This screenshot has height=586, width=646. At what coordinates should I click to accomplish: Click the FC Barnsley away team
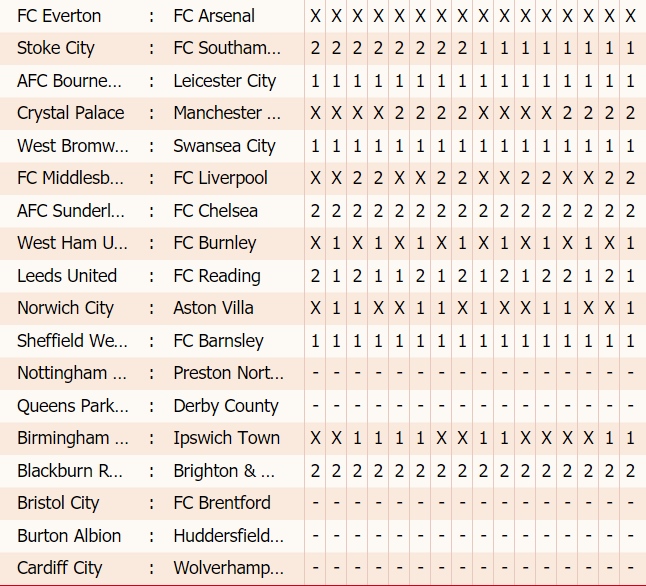(218, 341)
